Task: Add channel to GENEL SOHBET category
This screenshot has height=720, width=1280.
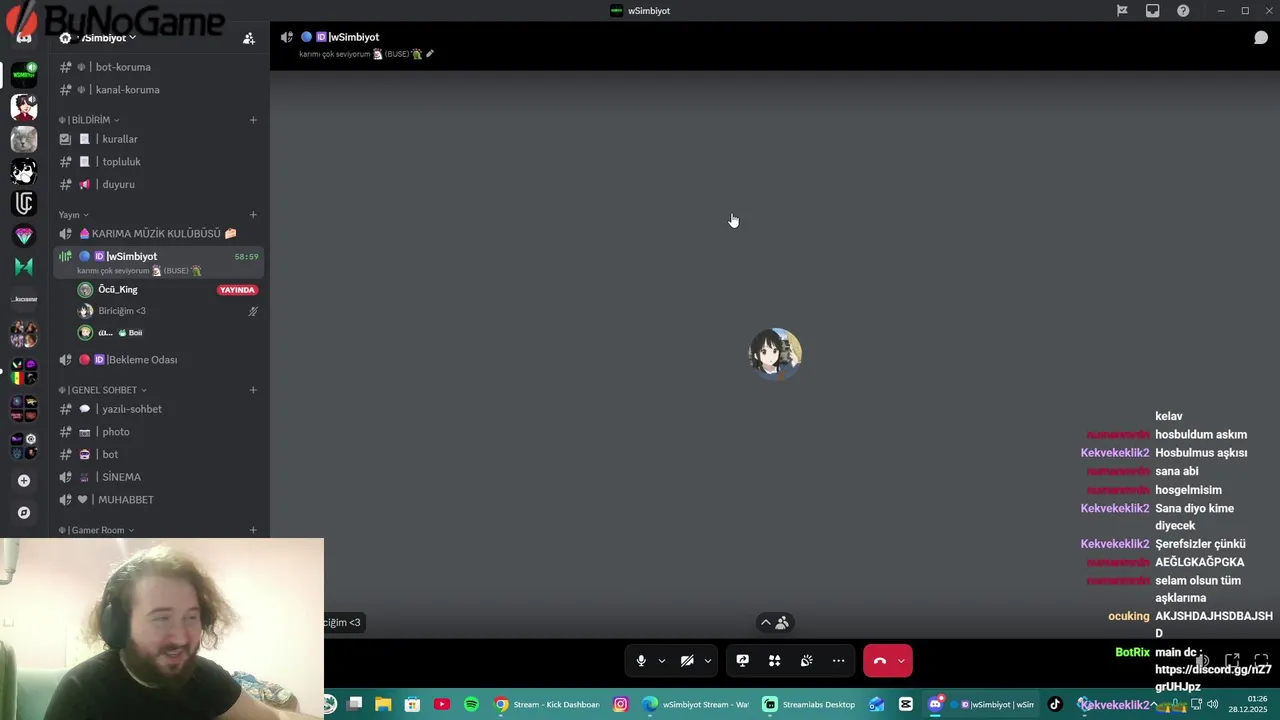Action: tap(253, 390)
